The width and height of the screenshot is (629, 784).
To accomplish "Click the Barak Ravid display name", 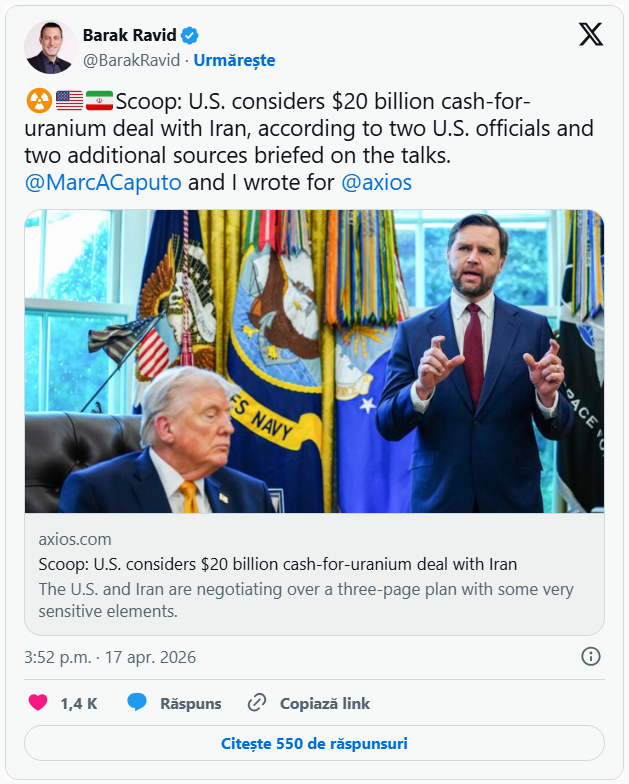I will click(129, 37).
